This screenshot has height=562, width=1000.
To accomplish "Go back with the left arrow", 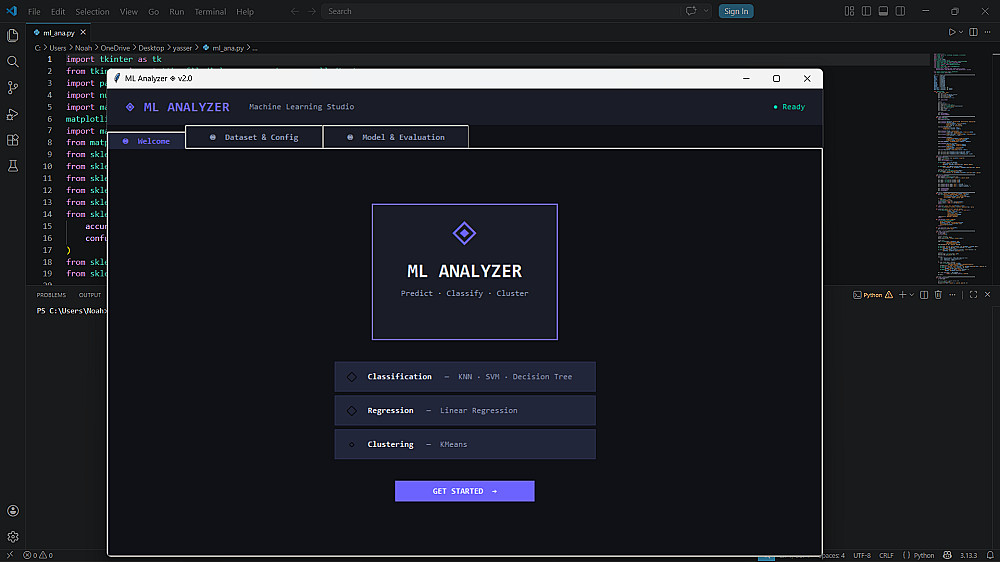I will [x=295, y=11].
